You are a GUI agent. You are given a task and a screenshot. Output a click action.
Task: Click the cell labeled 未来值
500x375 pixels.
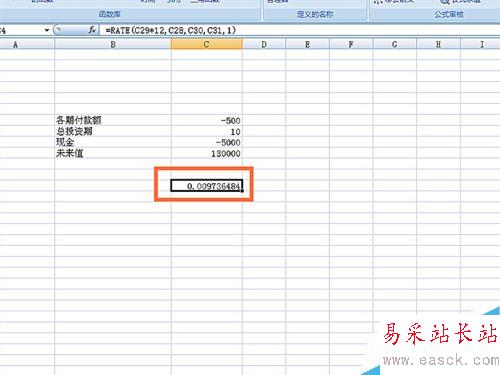(x=113, y=153)
